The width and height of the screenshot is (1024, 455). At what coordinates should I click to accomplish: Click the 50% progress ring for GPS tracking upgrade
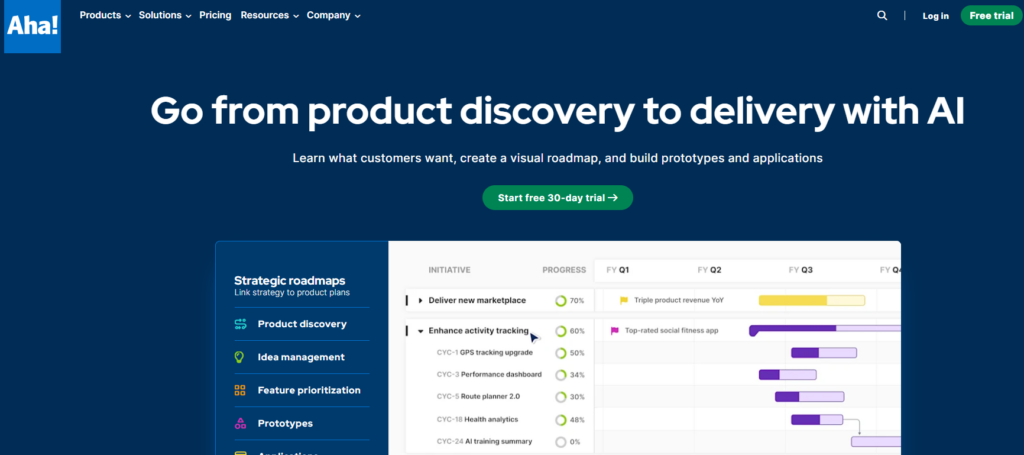click(x=560, y=353)
